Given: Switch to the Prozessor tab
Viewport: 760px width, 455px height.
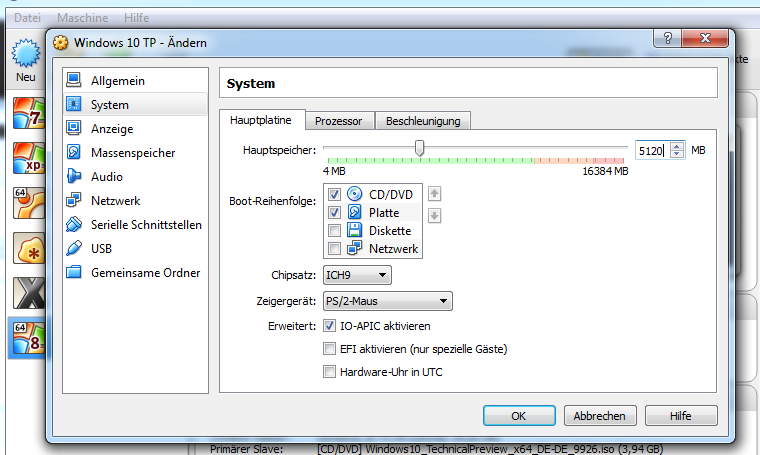Looking at the screenshot, I should (339, 121).
